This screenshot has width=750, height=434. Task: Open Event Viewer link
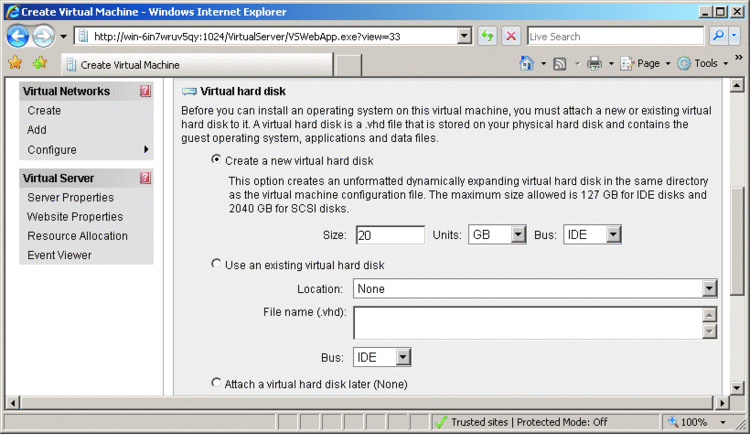(x=59, y=255)
